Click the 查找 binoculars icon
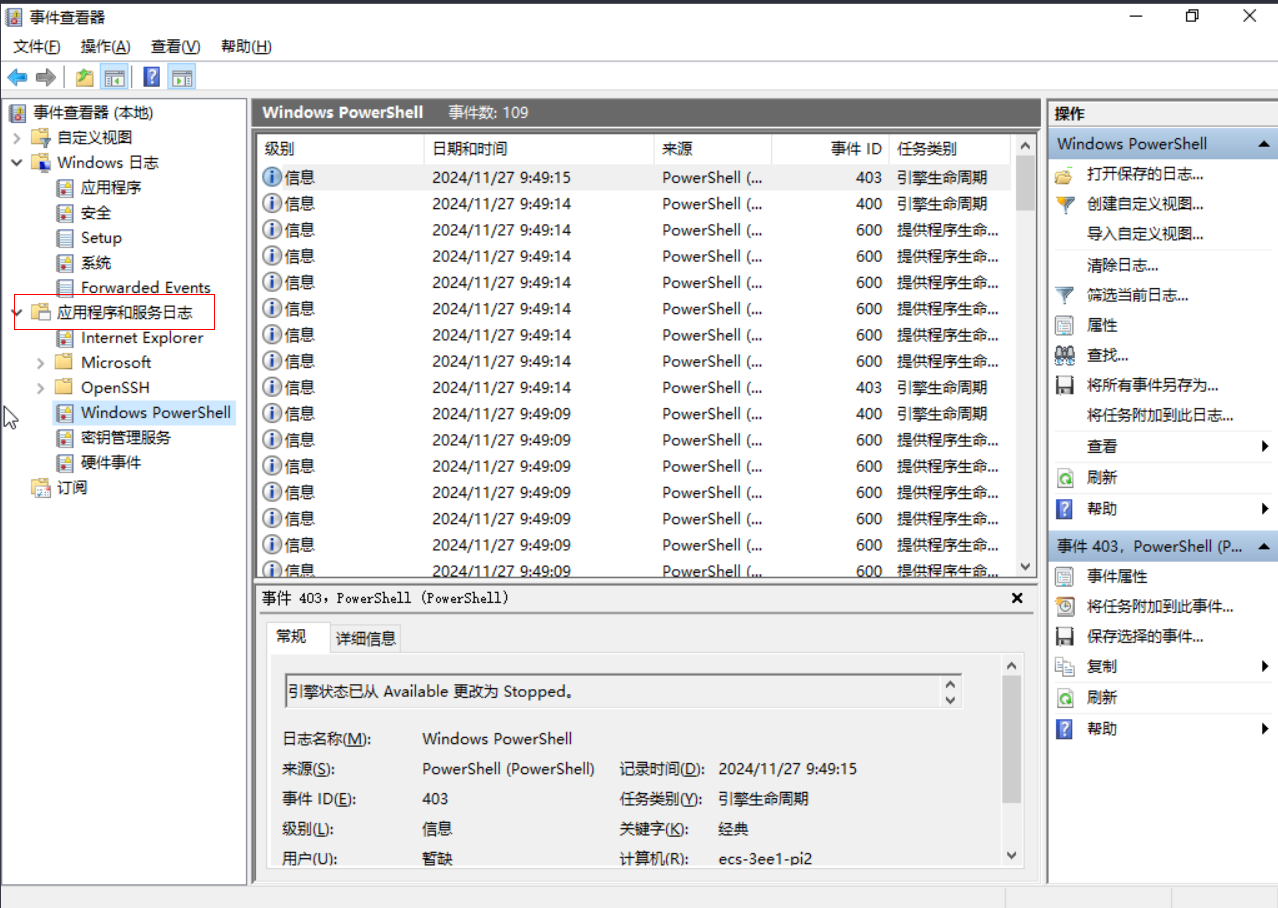 click(1065, 355)
